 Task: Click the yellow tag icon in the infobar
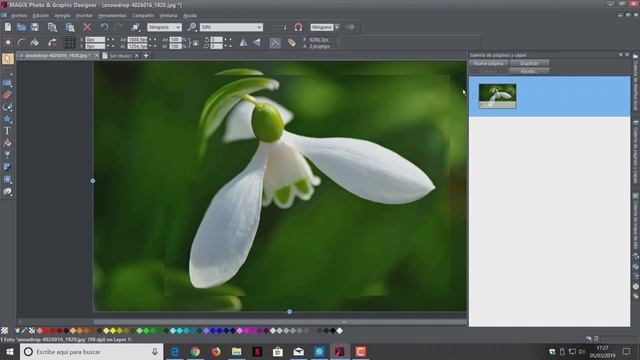click(x=291, y=42)
